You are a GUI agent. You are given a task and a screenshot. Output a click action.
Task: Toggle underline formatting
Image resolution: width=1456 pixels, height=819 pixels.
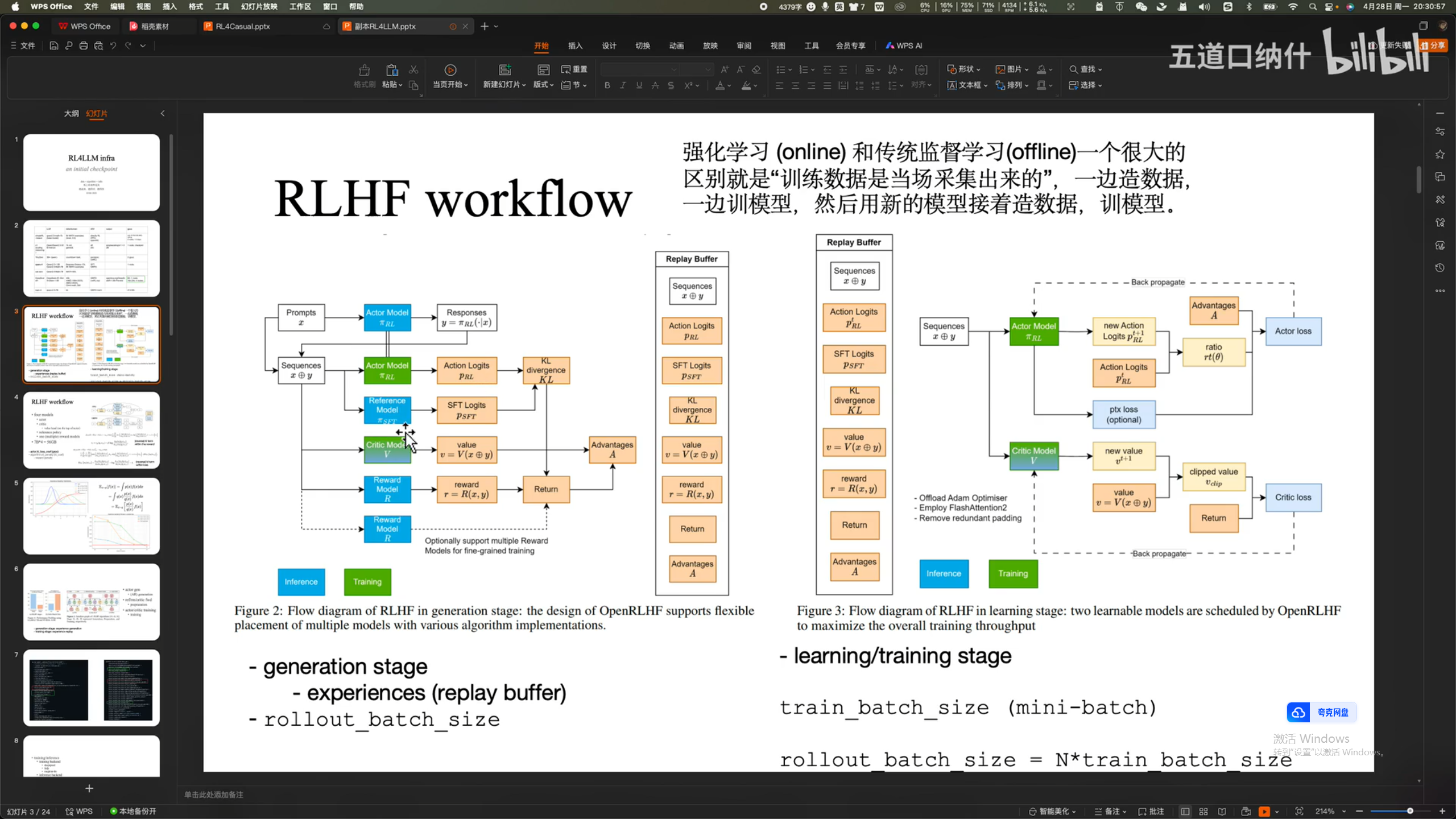point(639,85)
